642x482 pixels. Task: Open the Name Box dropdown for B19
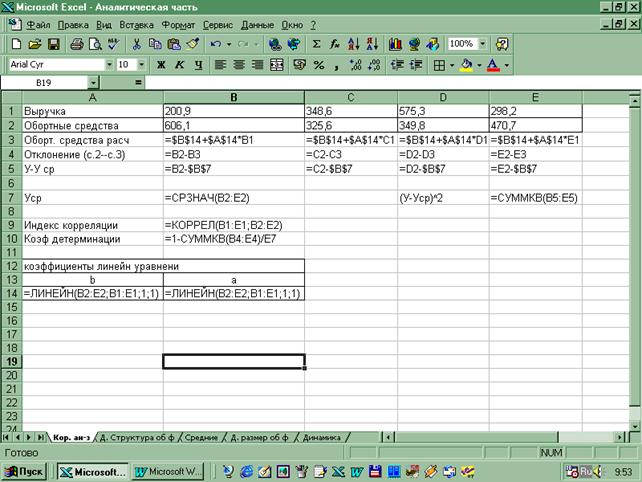click(x=93, y=83)
